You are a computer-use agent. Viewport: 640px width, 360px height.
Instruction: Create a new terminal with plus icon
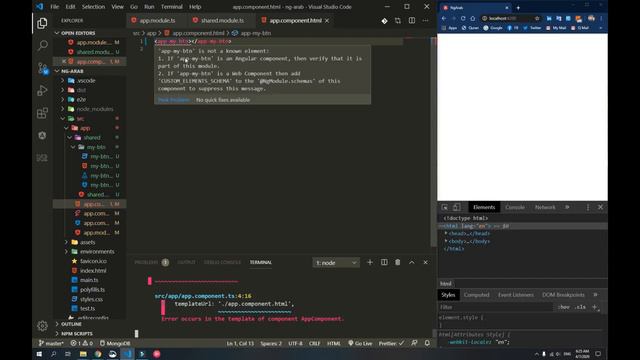coord(370,262)
